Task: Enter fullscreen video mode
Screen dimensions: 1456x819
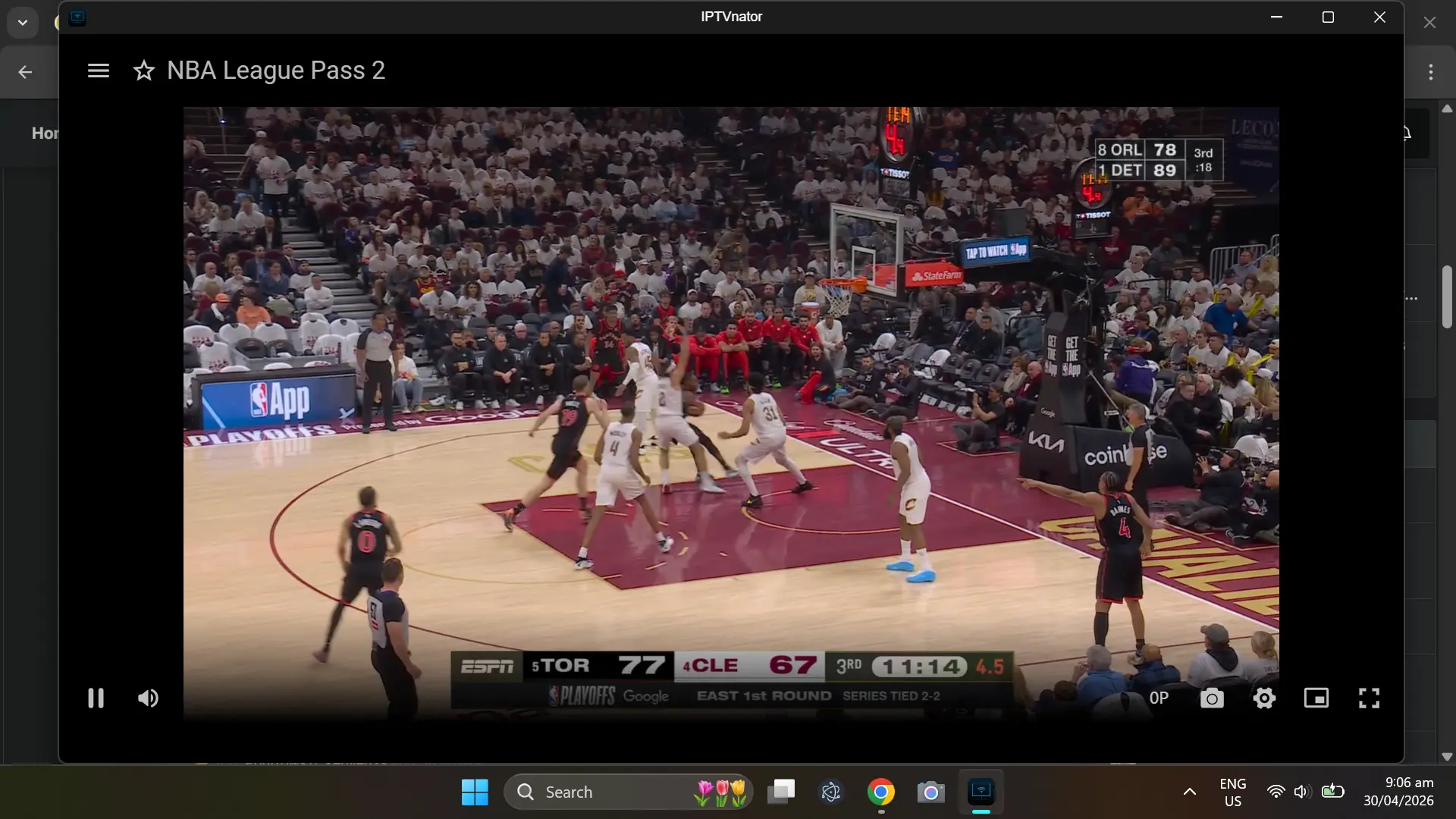Action: click(x=1369, y=698)
